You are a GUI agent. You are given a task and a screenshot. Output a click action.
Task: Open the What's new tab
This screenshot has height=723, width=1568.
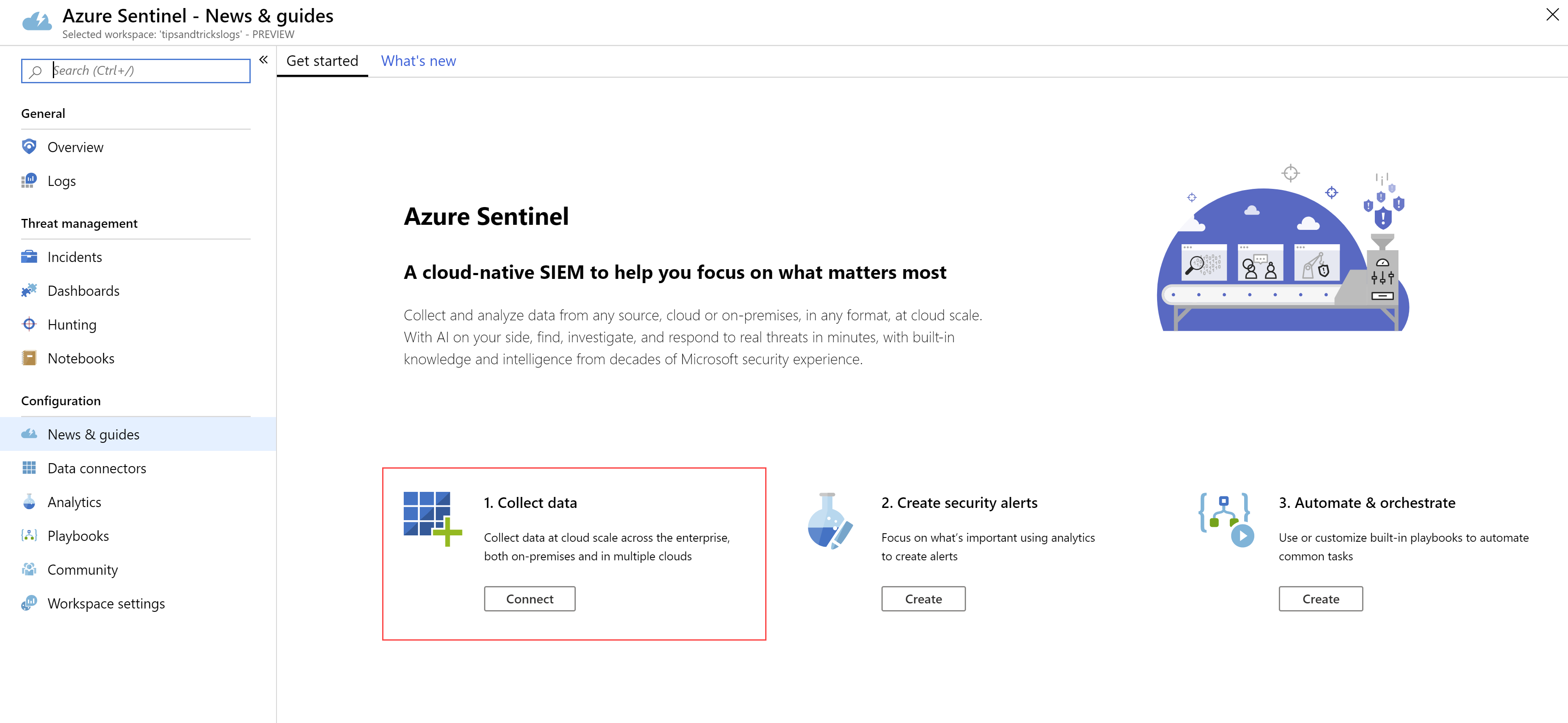pos(418,61)
